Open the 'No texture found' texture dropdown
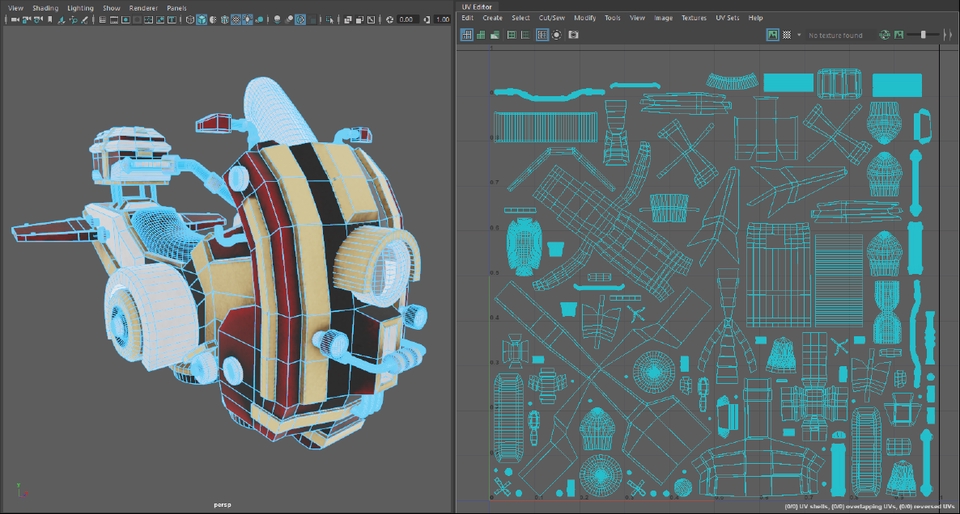Image resolution: width=960 pixels, height=514 pixels. (x=835, y=35)
